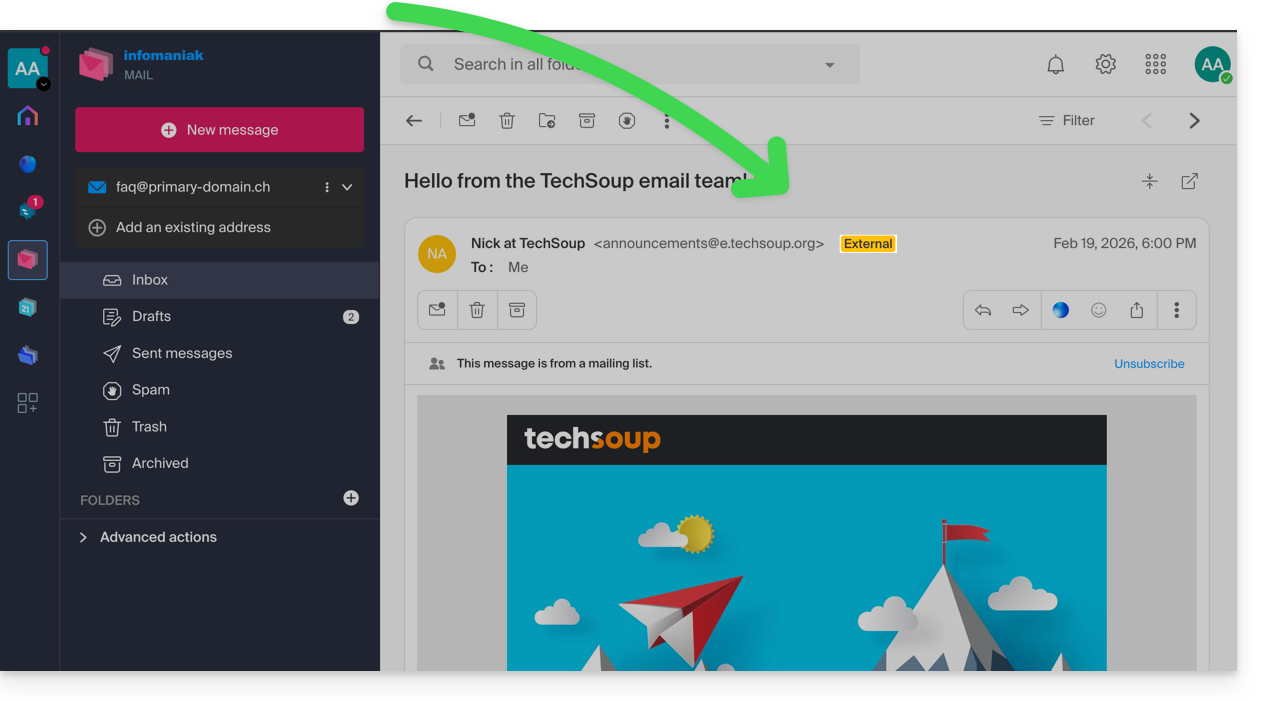Click the archive icon in top toolbar
The image size is (1267, 701).
coord(587,121)
